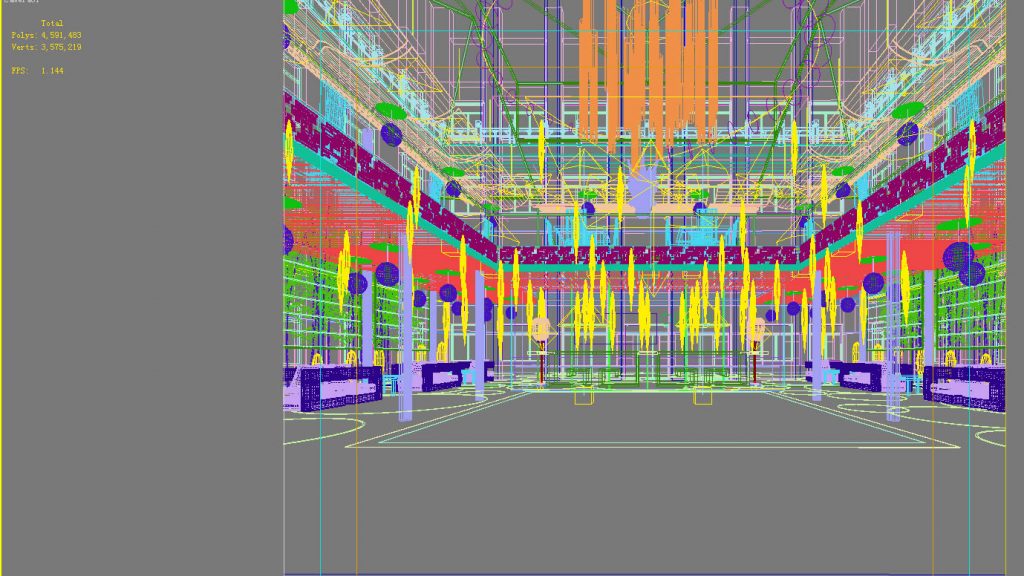Select the far-right purple sofa

(964, 388)
